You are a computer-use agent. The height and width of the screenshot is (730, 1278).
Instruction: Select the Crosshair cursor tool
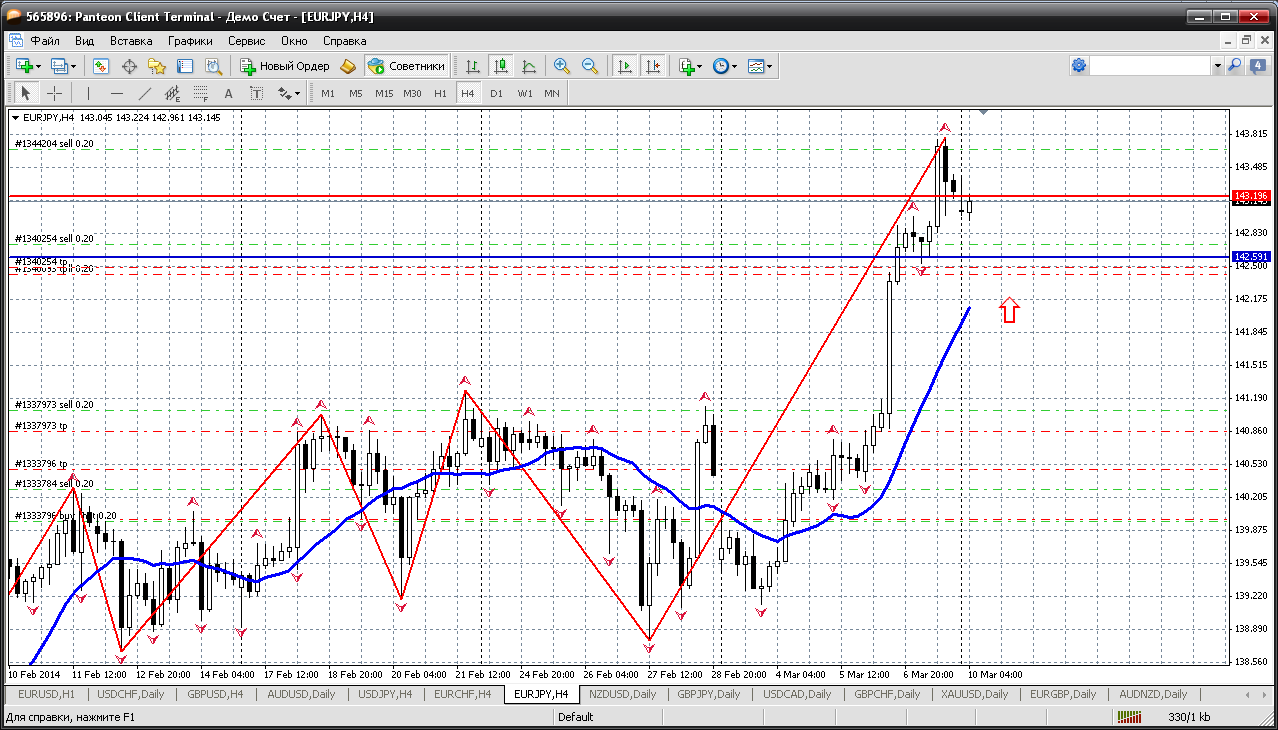pos(54,93)
